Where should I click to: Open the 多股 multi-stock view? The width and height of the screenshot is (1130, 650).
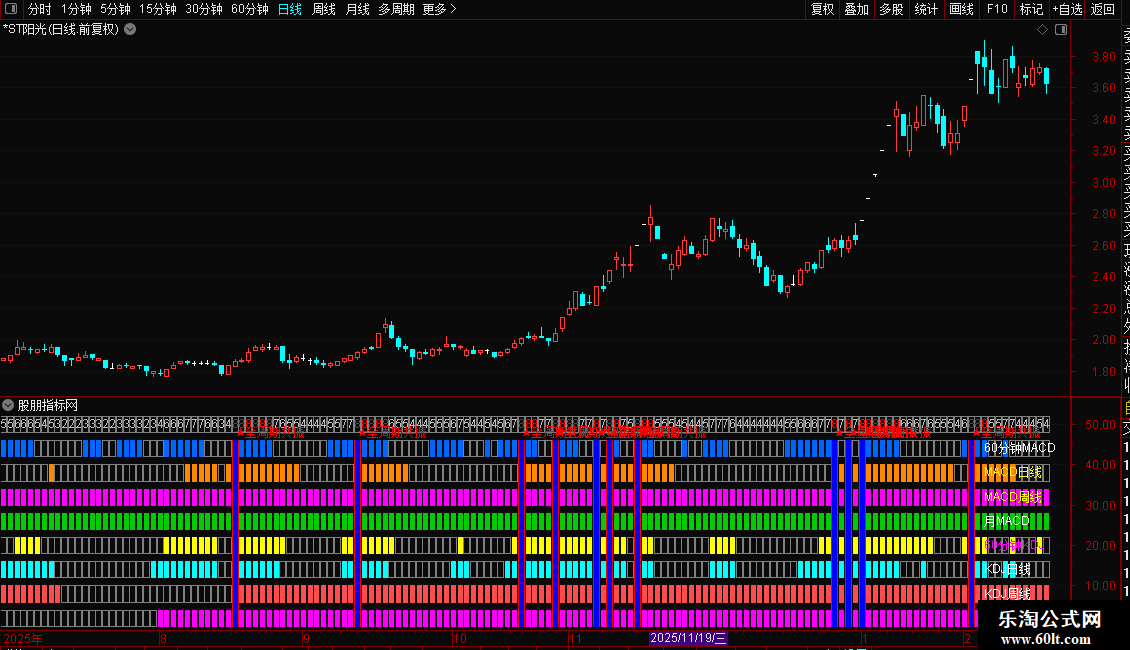coord(891,9)
